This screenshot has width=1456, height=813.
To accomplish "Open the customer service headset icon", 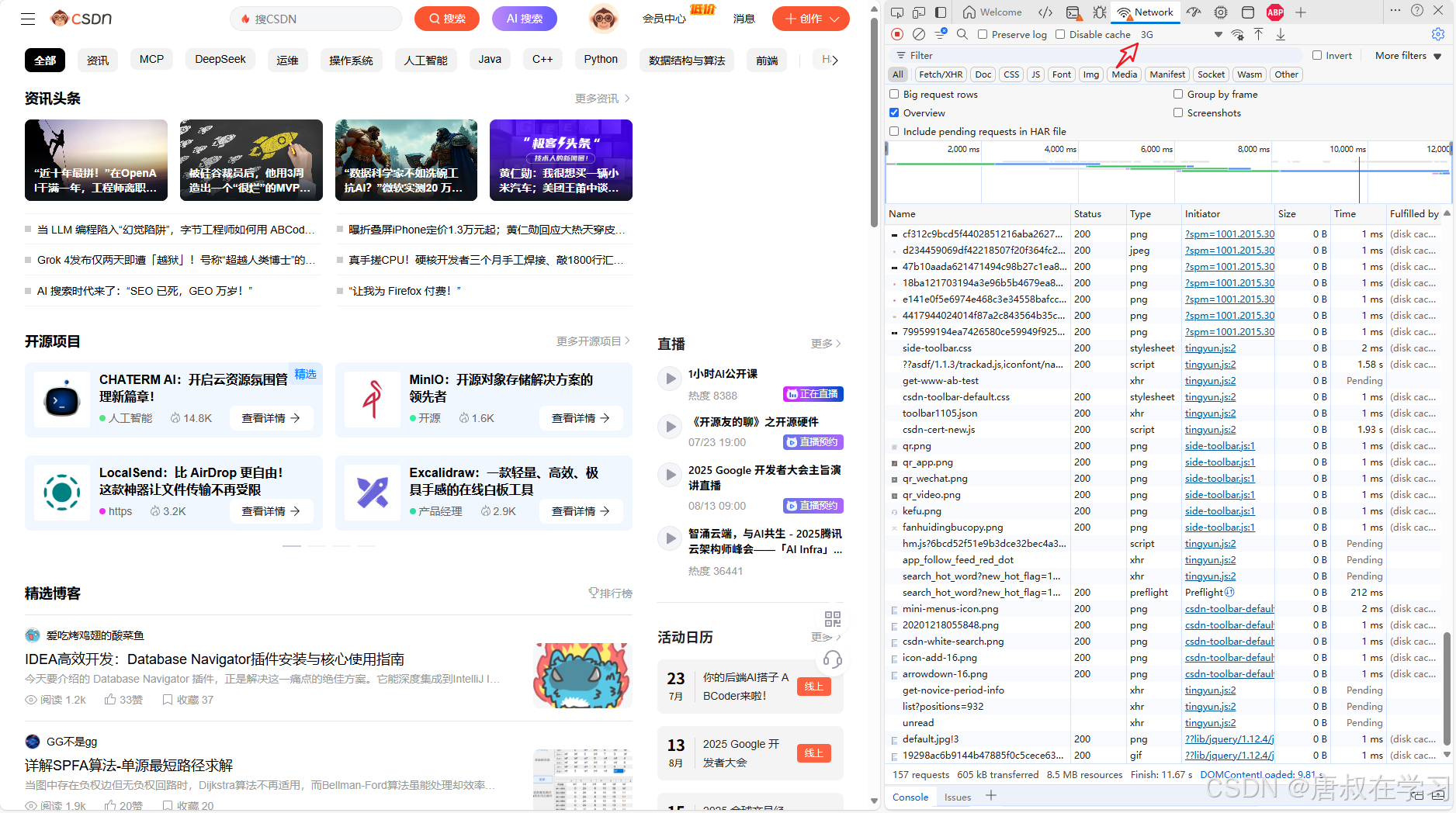I will tap(833, 660).
